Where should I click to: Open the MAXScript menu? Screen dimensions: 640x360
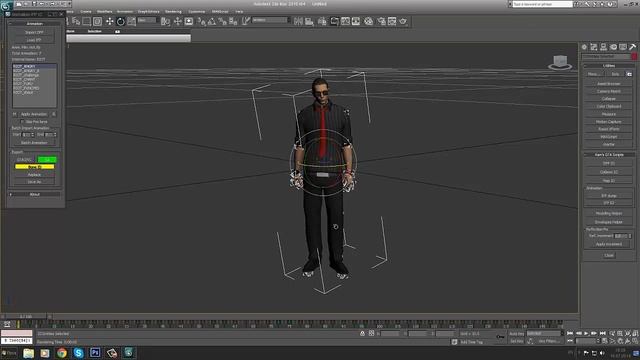(x=220, y=11)
